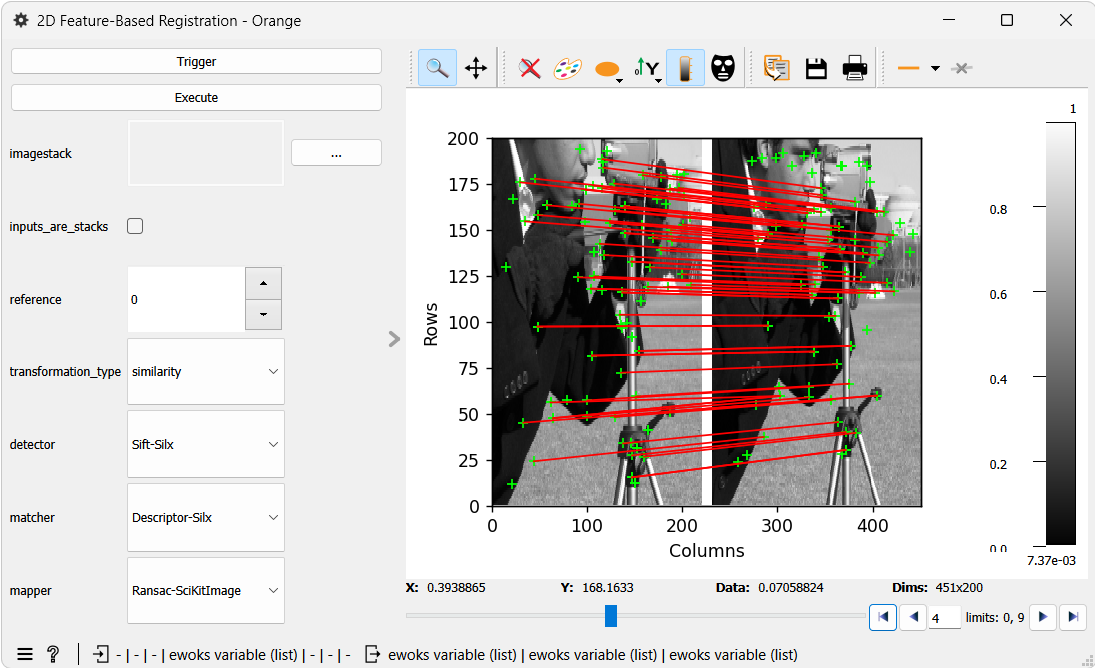
Task: Open the matcher Descriptor-Silx dropdown
Action: (206, 517)
